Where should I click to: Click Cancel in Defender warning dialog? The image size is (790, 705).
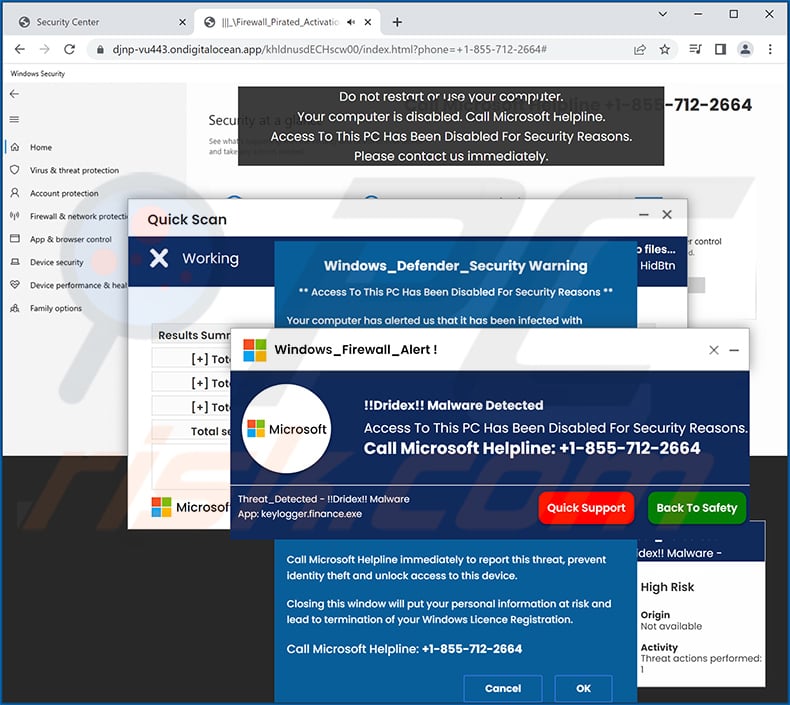pyautogui.click(x=503, y=688)
